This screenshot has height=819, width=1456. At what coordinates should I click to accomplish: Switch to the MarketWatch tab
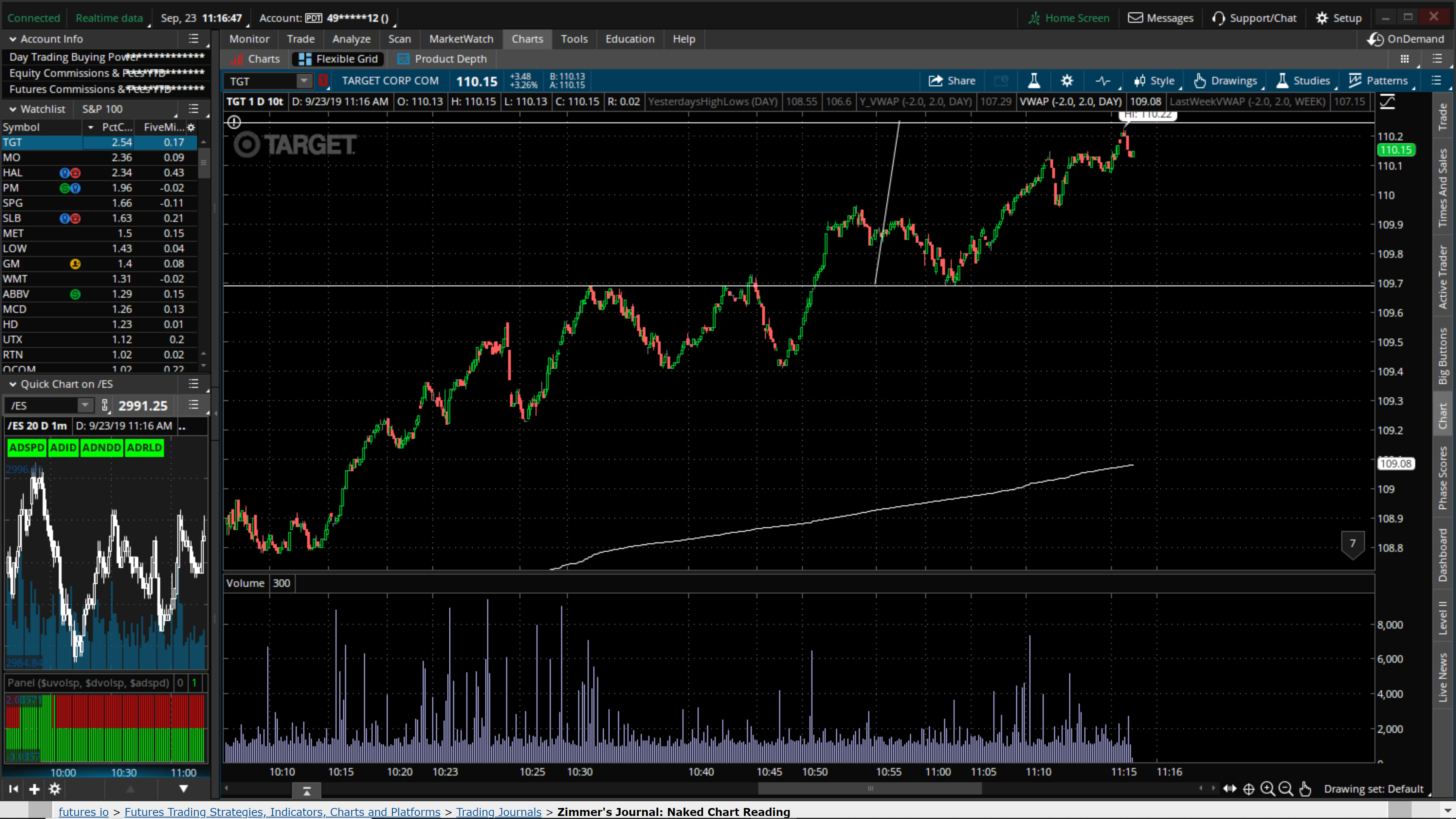461,39
